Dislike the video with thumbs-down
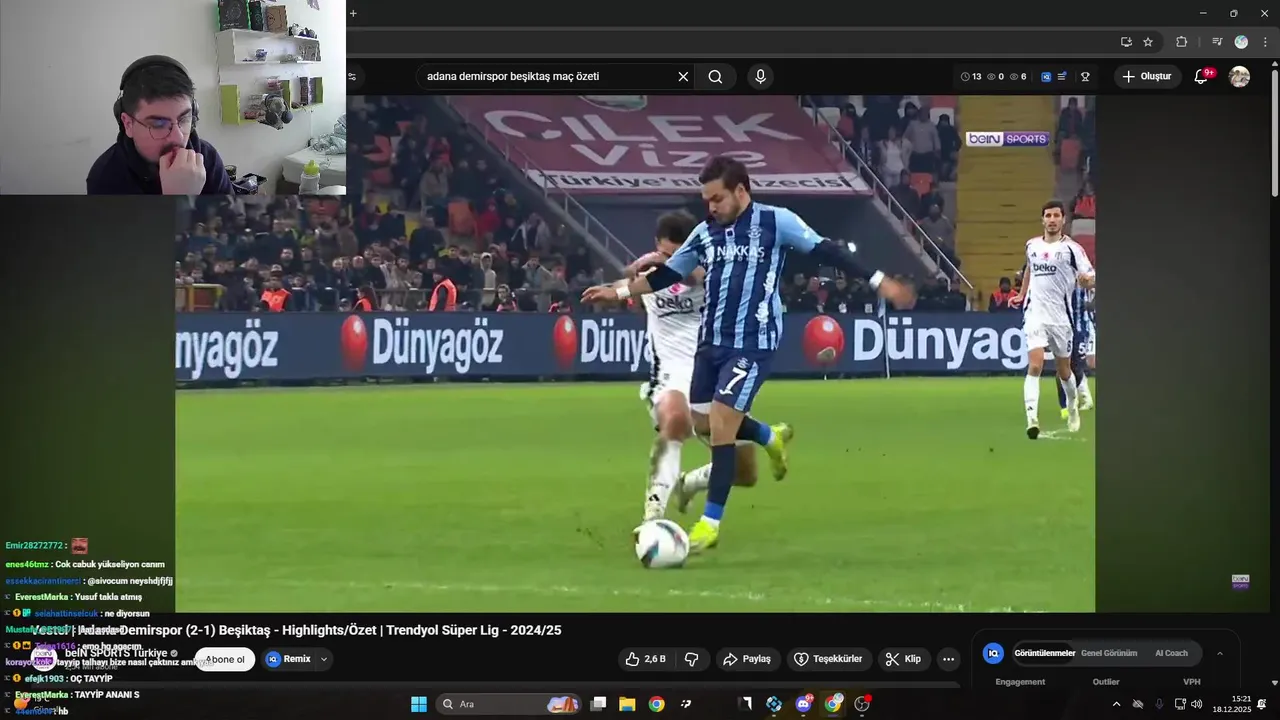 click(x=691, y=659)
